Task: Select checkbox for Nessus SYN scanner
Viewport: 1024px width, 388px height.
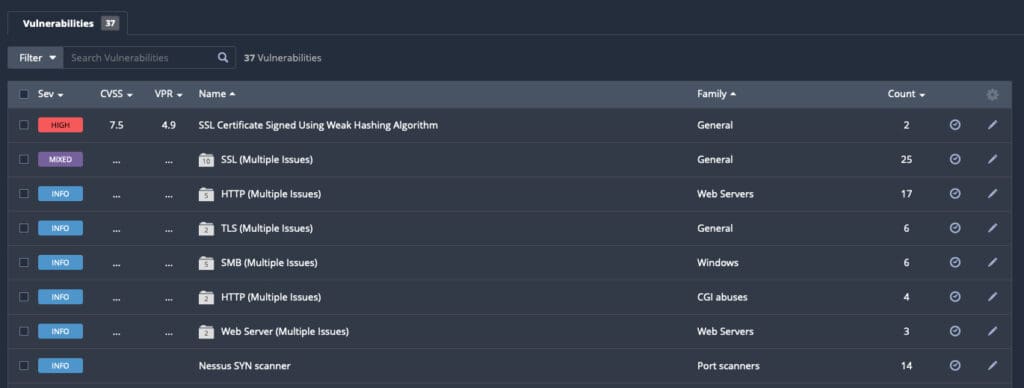Action: pos(24,366)
